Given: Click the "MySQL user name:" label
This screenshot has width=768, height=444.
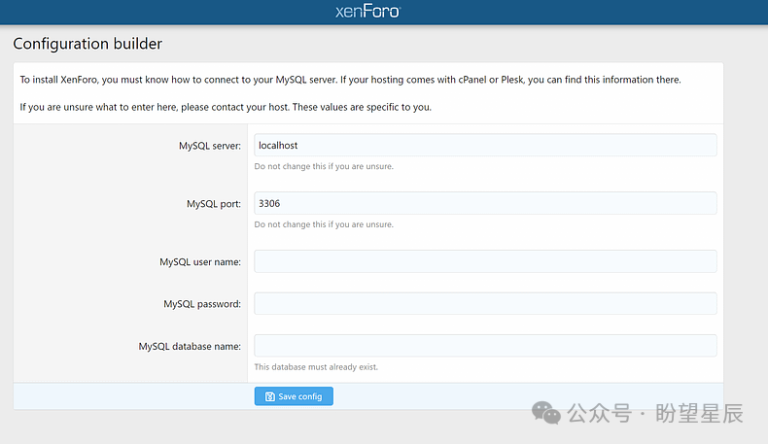Looking at the screenshot, I should coord(199,262).
